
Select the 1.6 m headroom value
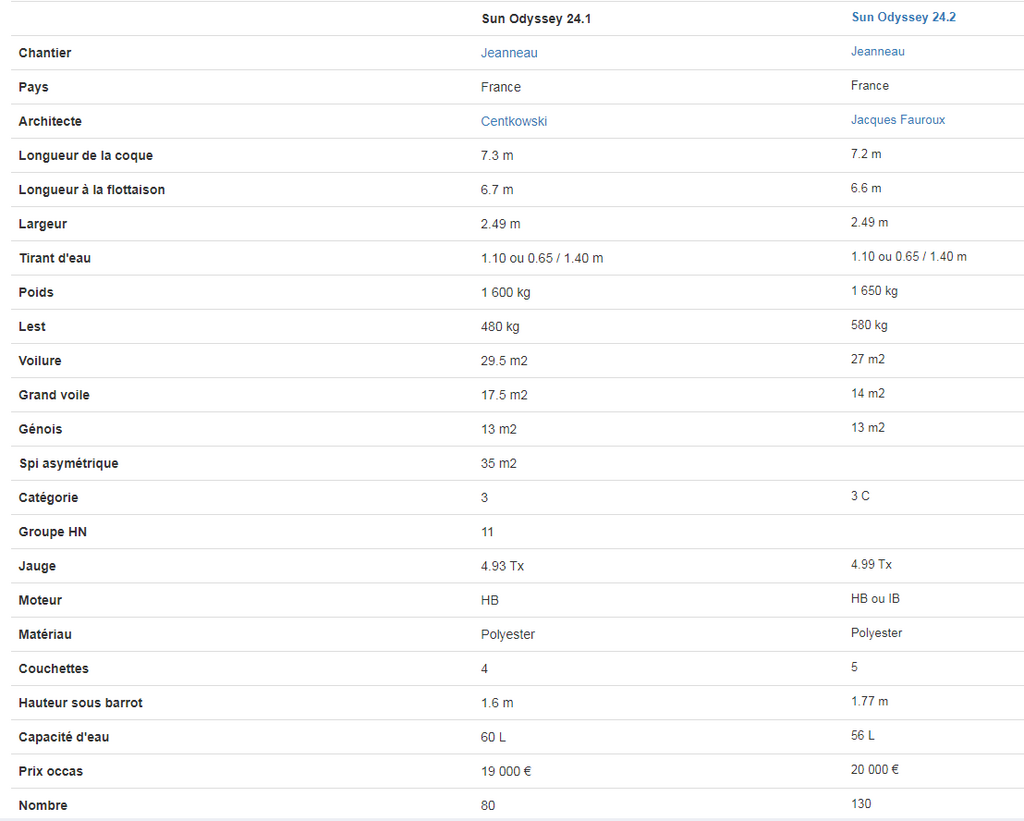click(x=497, y=703)
